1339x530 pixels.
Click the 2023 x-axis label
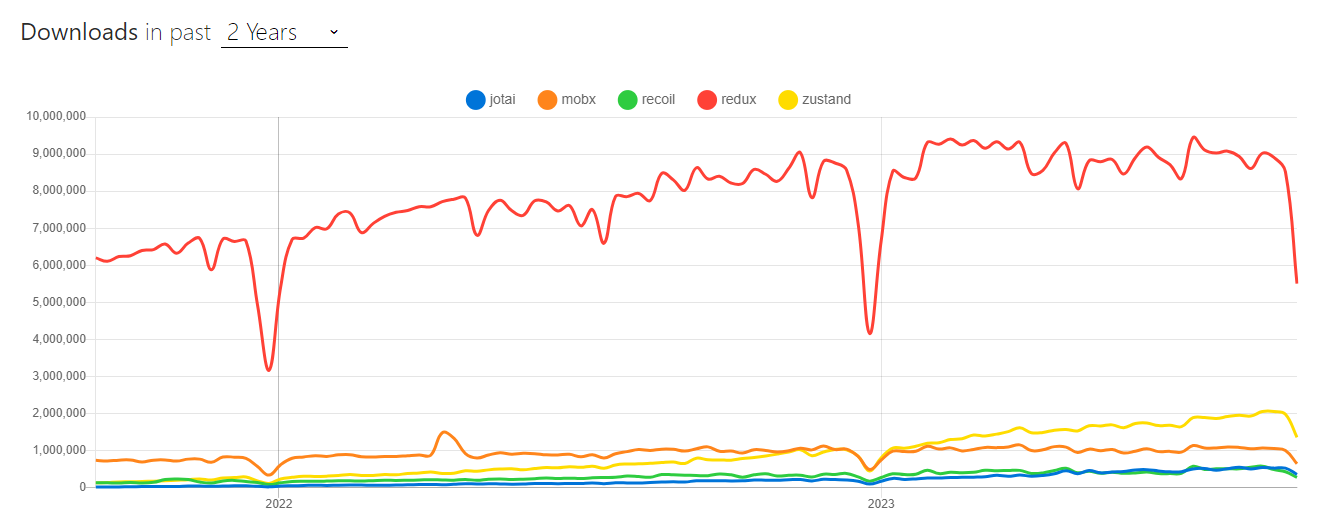pos(881,505)
